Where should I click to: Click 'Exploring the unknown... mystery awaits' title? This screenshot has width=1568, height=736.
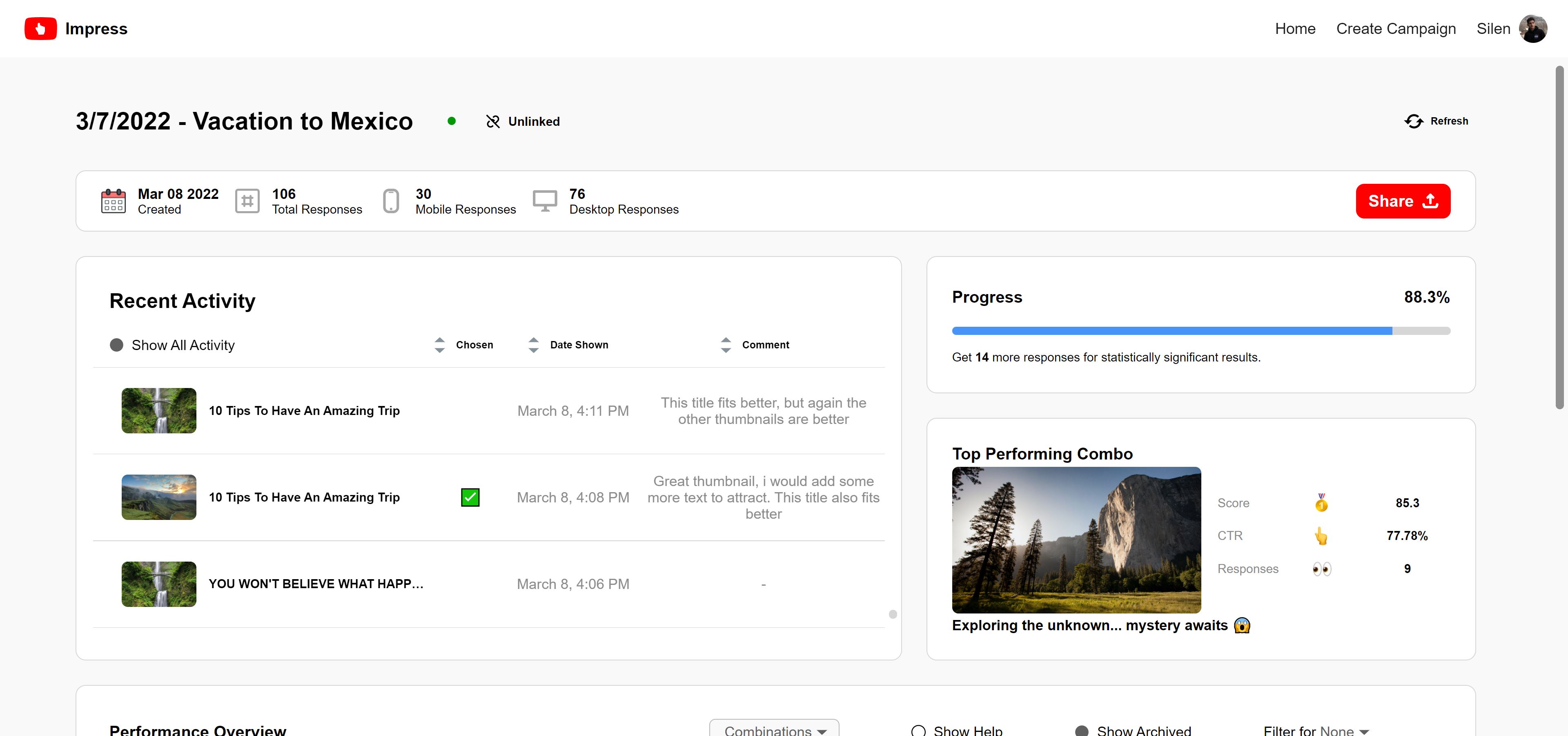(x=1089, y=625)
